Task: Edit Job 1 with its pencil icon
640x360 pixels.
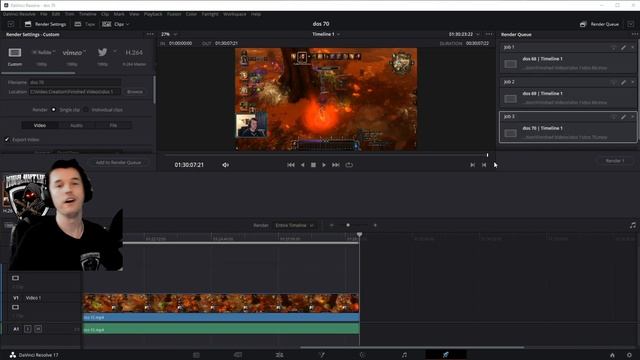Action: point(623,47)
